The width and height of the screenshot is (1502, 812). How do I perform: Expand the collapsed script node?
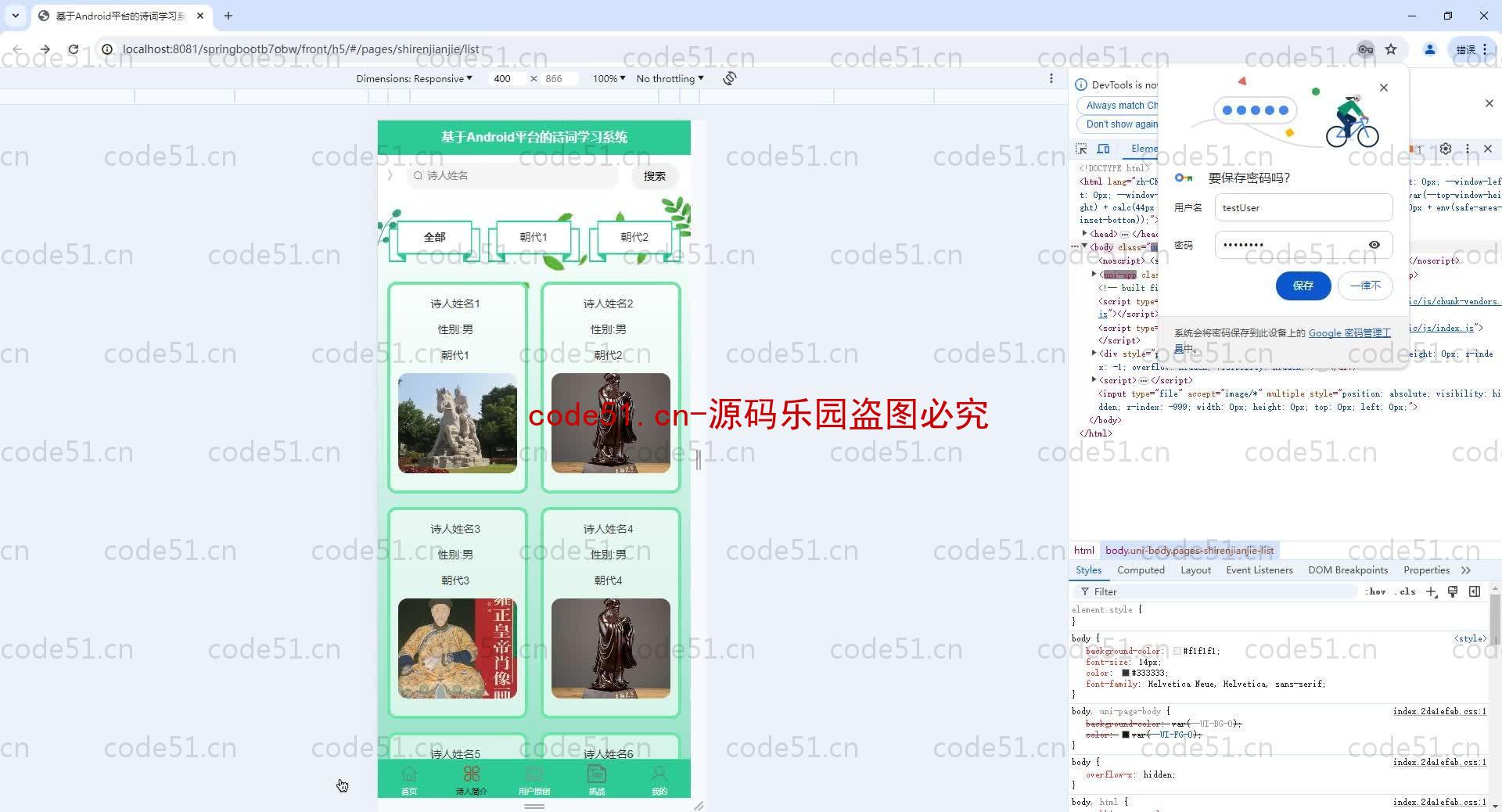pos(1094,379)
